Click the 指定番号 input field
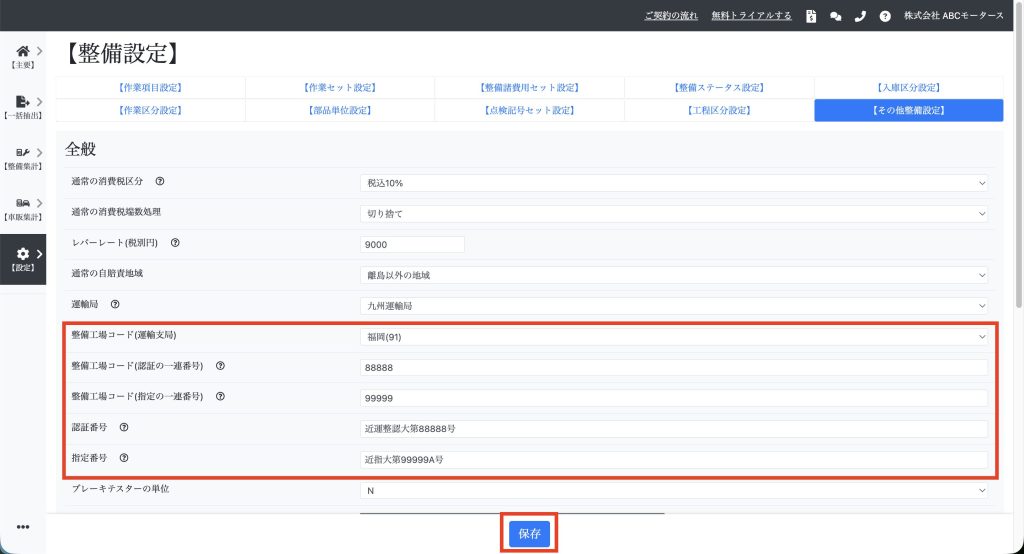The image size is (1024, 554). tap(674, 460)
